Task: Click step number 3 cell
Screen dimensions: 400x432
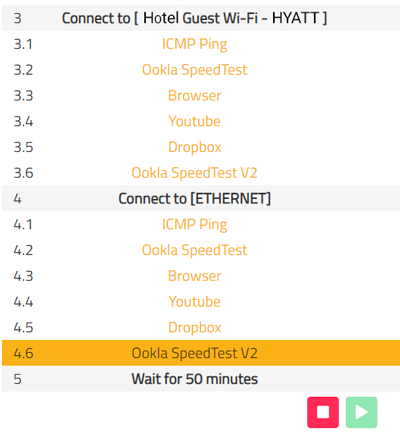Action: click(x=17, y=18)
